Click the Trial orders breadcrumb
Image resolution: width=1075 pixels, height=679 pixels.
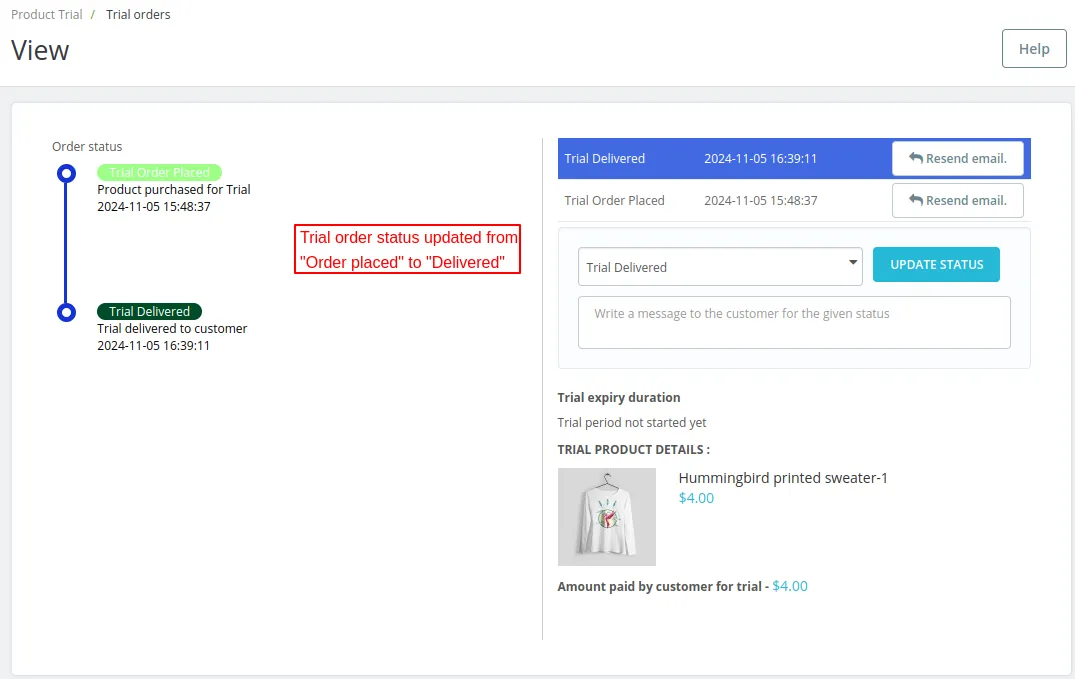tap(138, 15)
